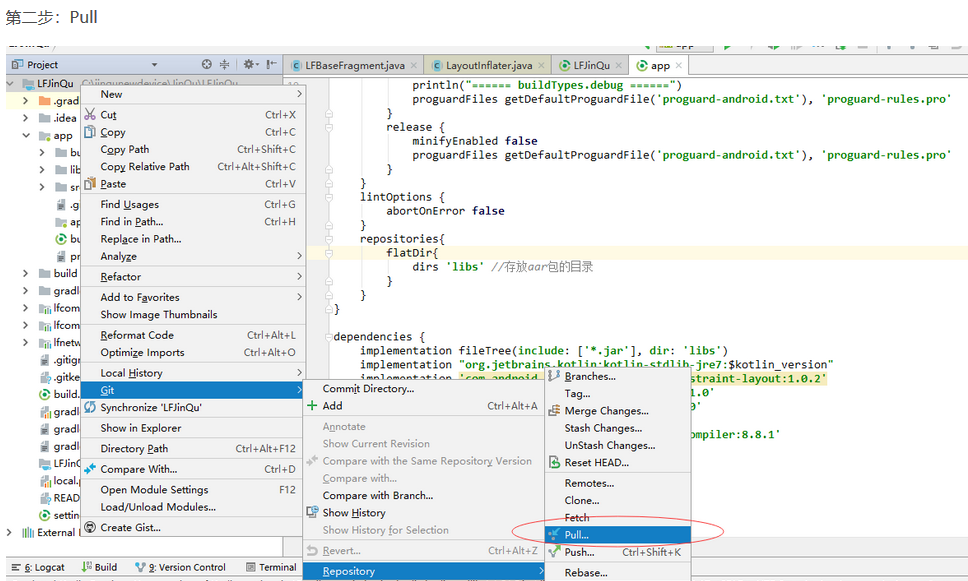
Task: Click the Paste clipboard icon
Action: [x=90, y=183]
